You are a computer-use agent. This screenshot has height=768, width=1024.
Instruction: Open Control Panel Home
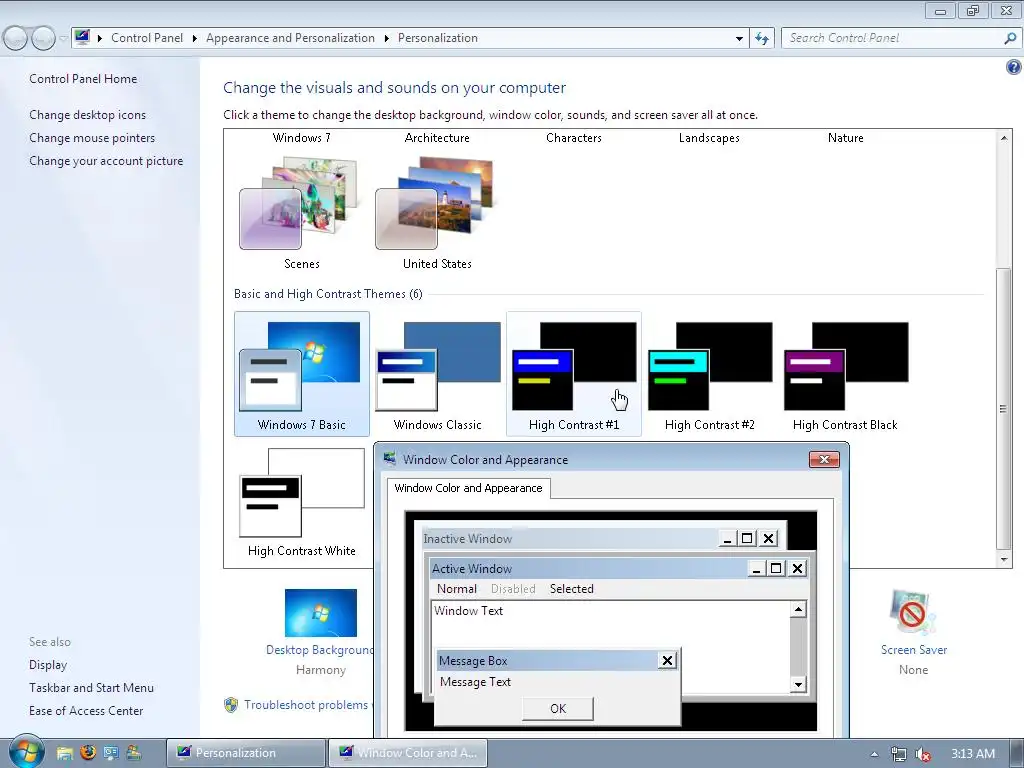[x=83, y=78]
